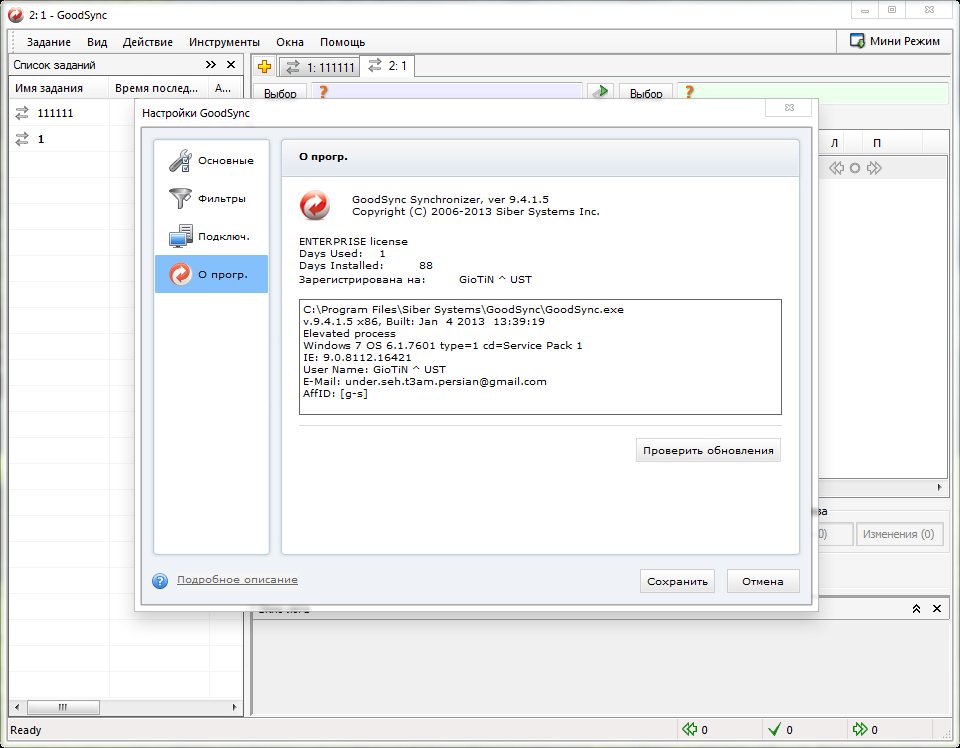960x748 pixels.
Task: Close the Список заданий panel
Action: pos(231,65)
